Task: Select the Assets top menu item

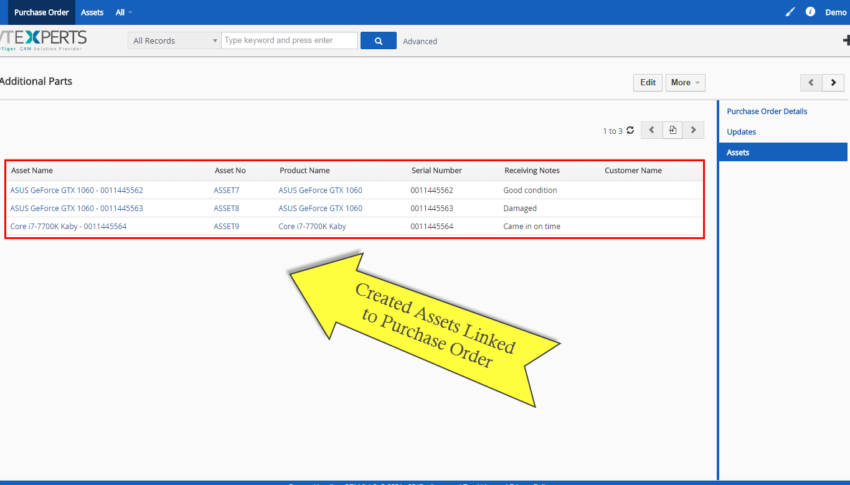Action: click(92, 12)
